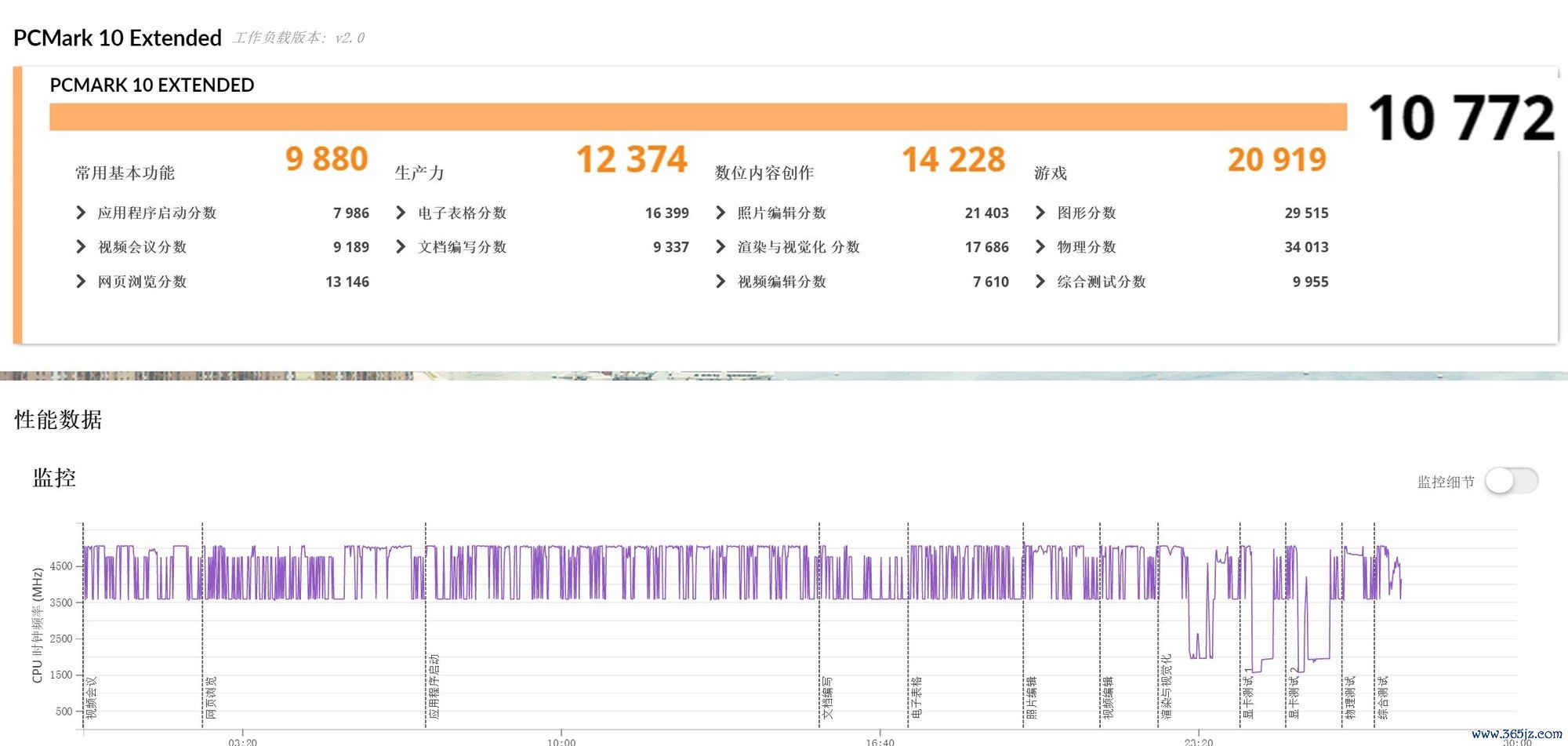Click the 21 403 photo editing value
This screenshot has height=746, width=1568.
987,213
